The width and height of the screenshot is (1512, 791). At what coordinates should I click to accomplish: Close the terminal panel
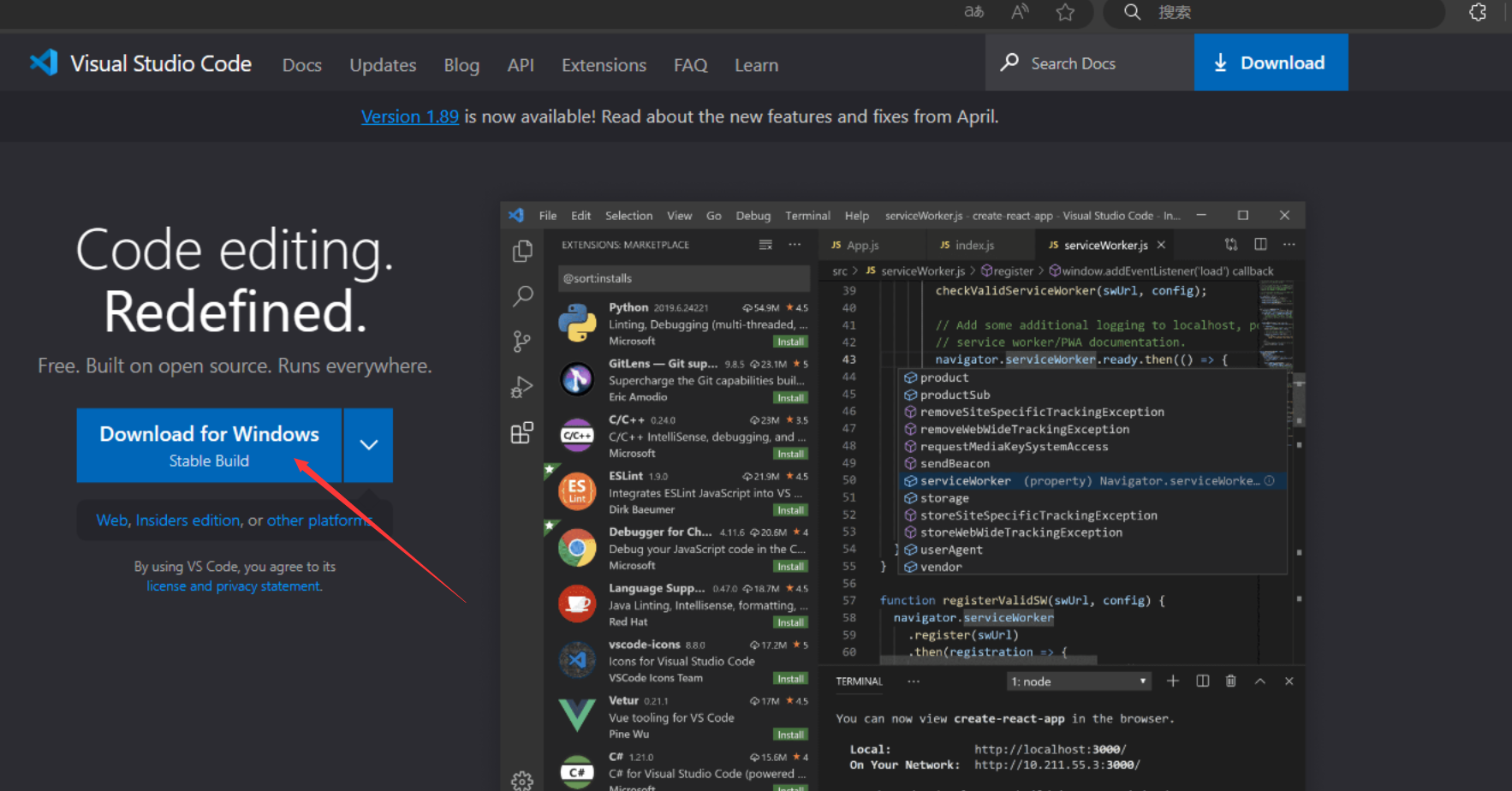point(1289,681)
